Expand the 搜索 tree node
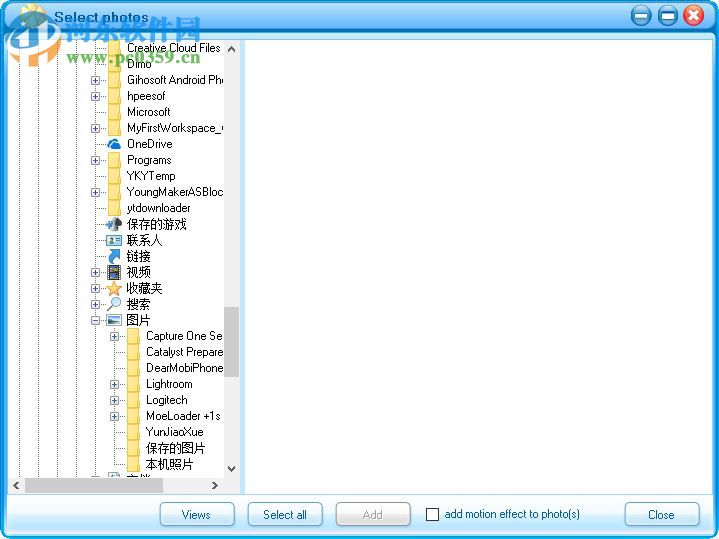The image size is (719, 539). 95,305
